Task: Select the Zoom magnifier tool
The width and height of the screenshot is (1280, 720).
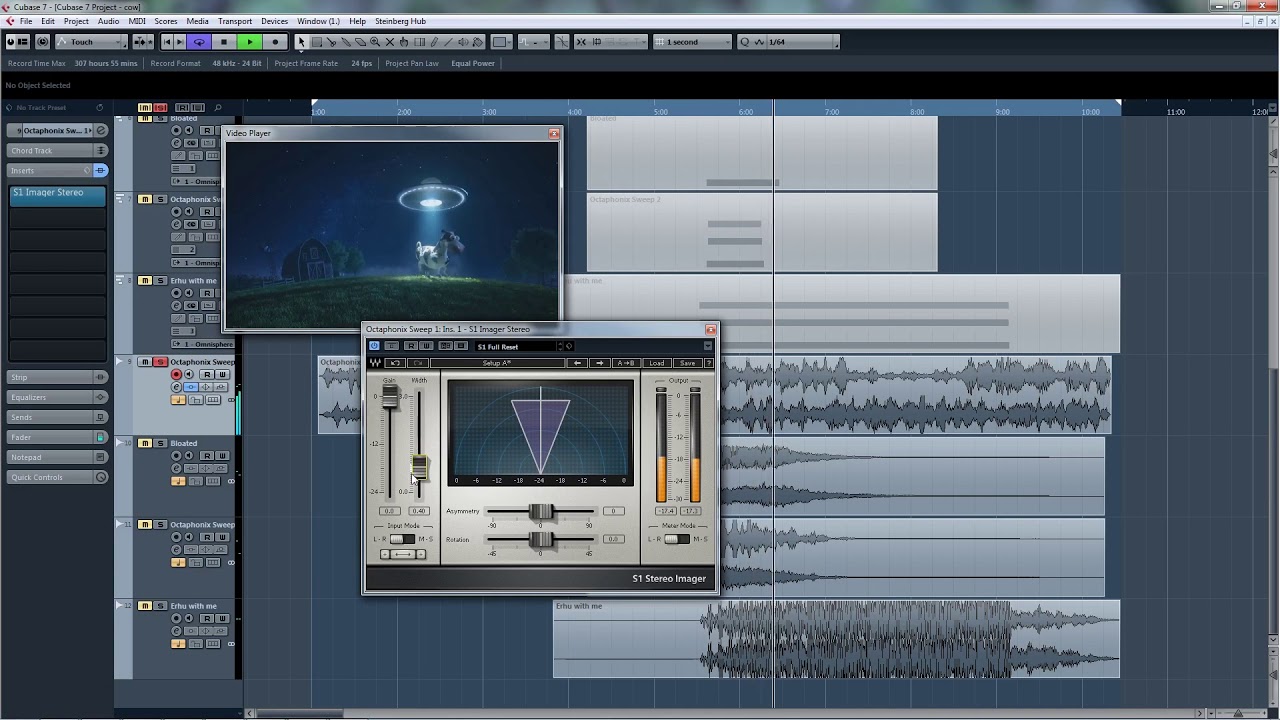Action: (375, 42)
